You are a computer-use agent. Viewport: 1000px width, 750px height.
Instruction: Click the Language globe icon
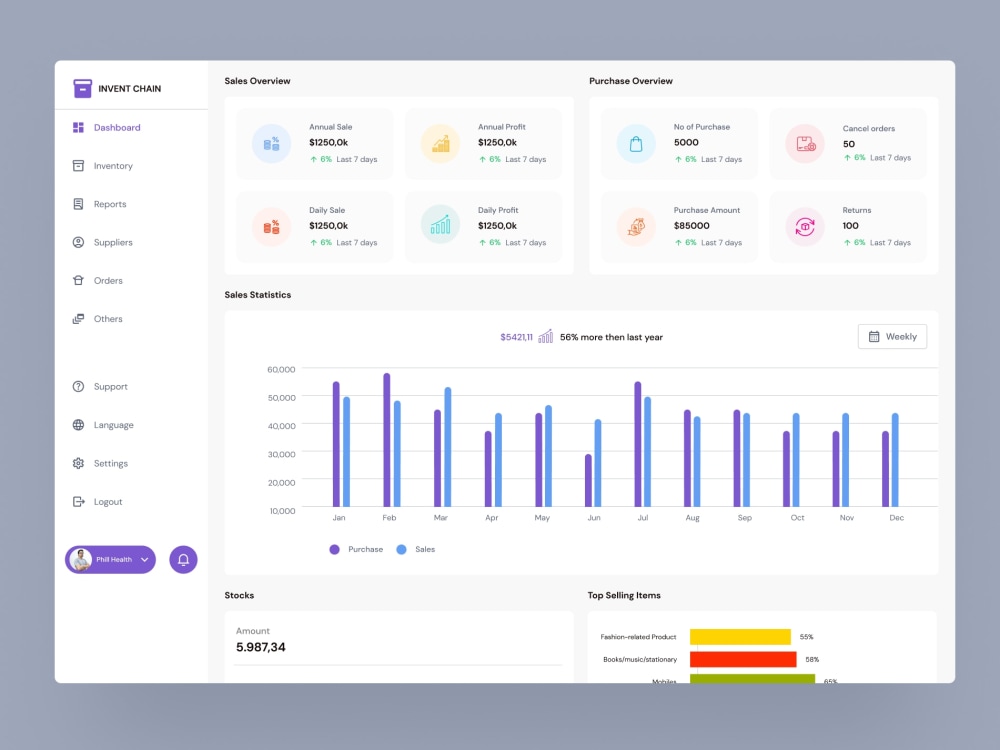[x=78, y=425]
